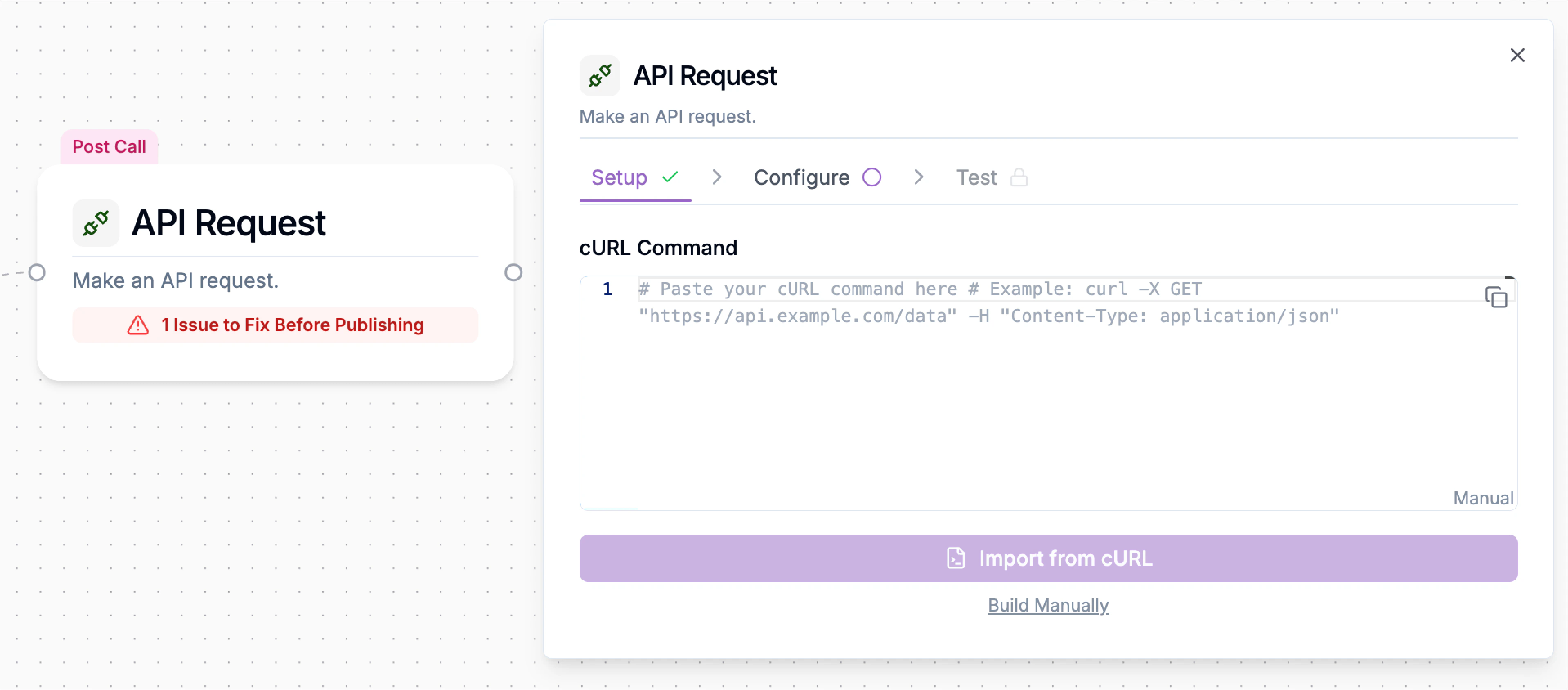Click the Post Call label on the node

tap(109, 146)
